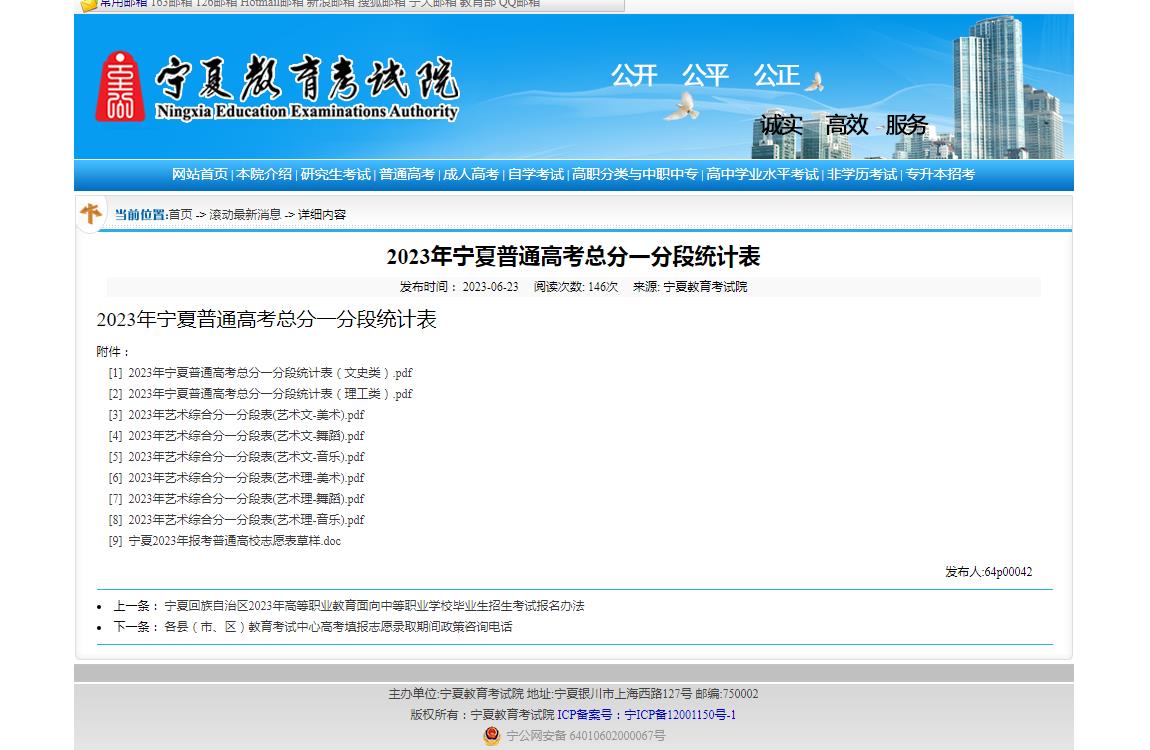Select 研究生考试 from the navigation bar
This screenshot has height=750, width=1150.
pyautogui.click(x=336, y=174)
